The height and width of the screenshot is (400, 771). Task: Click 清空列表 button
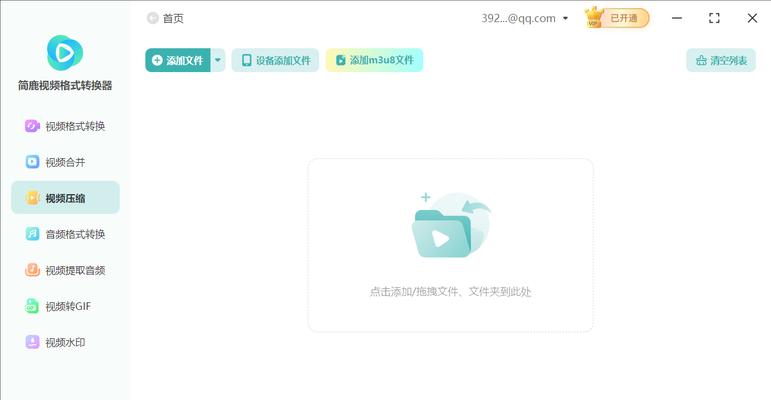pos(721,61)
